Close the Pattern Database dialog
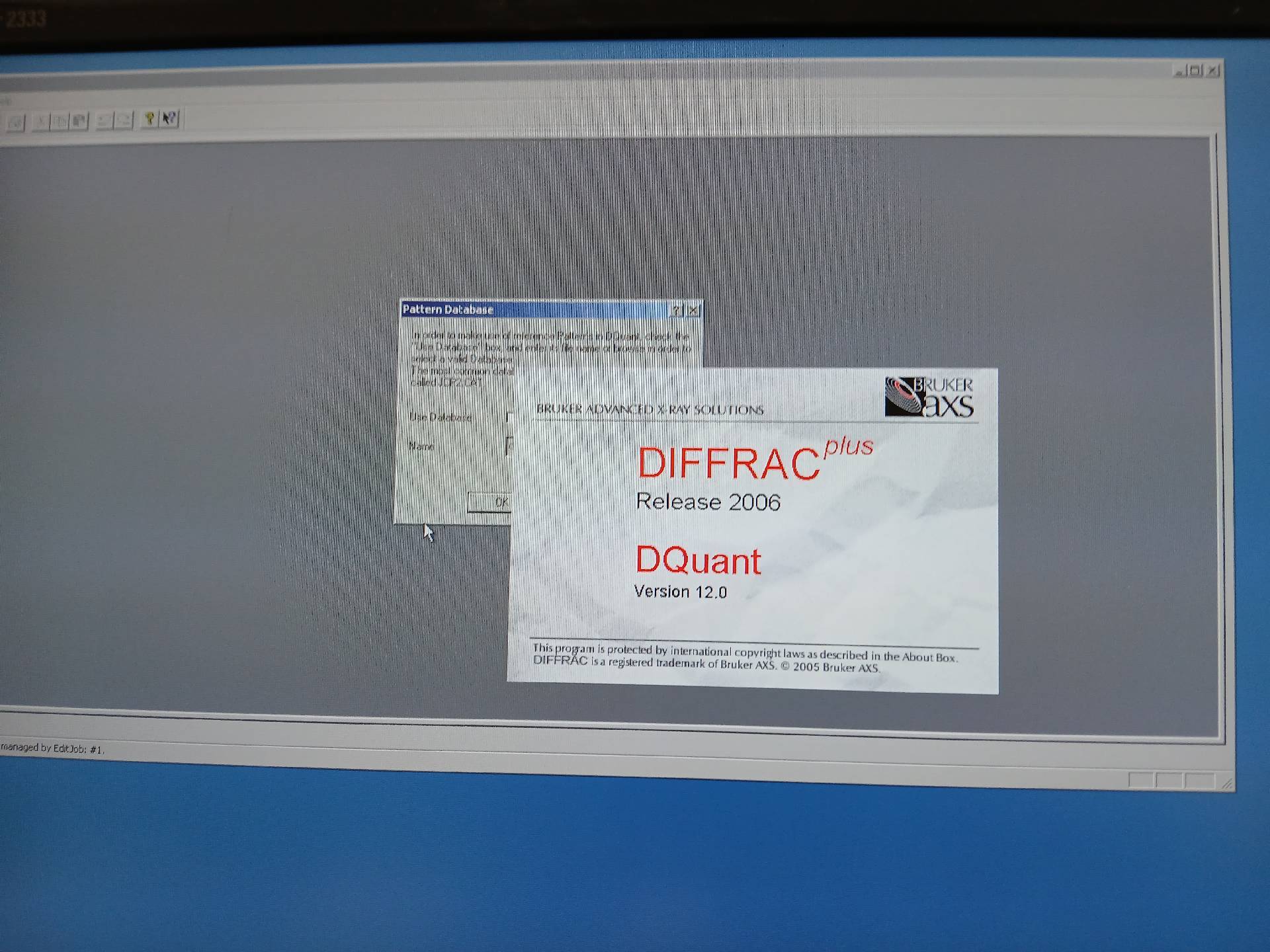Viewport: 1270px width, 952px height. [x=693, y=310]
